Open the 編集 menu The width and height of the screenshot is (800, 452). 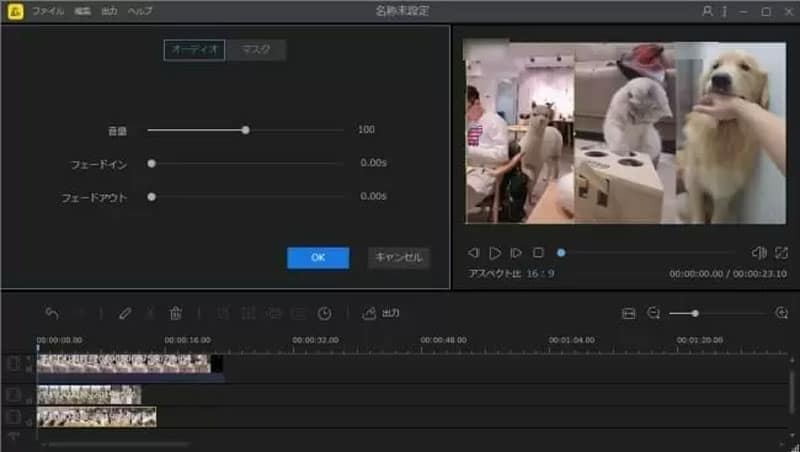point(82,11)
